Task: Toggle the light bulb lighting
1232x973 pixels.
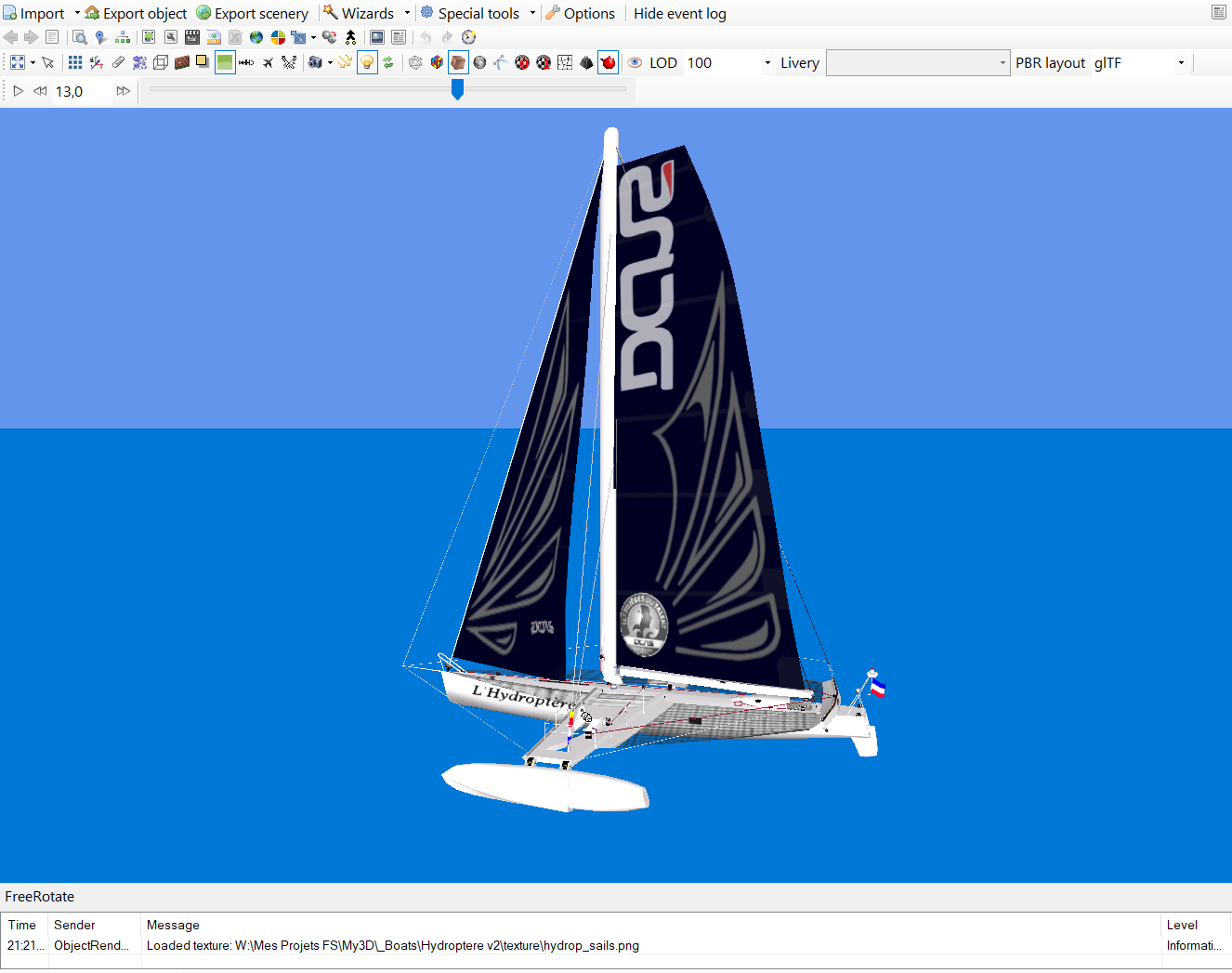Action: coord(367,62)
